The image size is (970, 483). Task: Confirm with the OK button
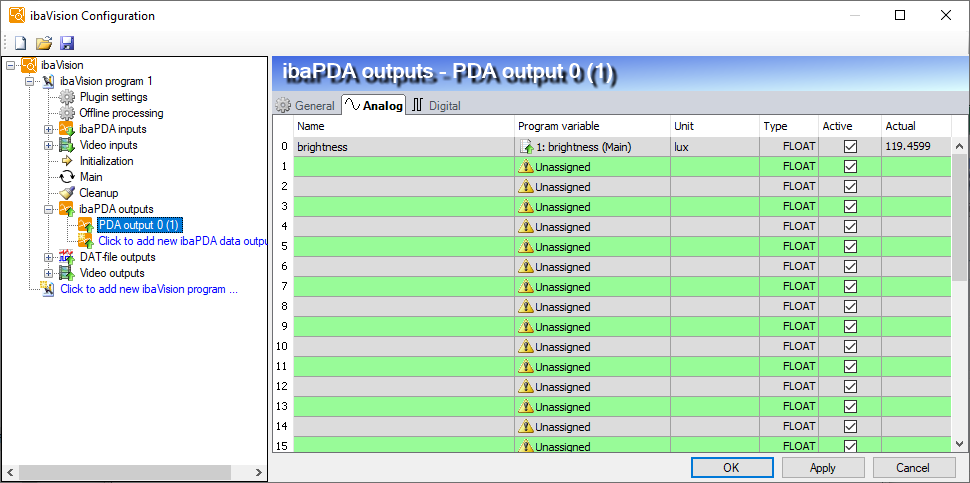click(x=732, y=468)
